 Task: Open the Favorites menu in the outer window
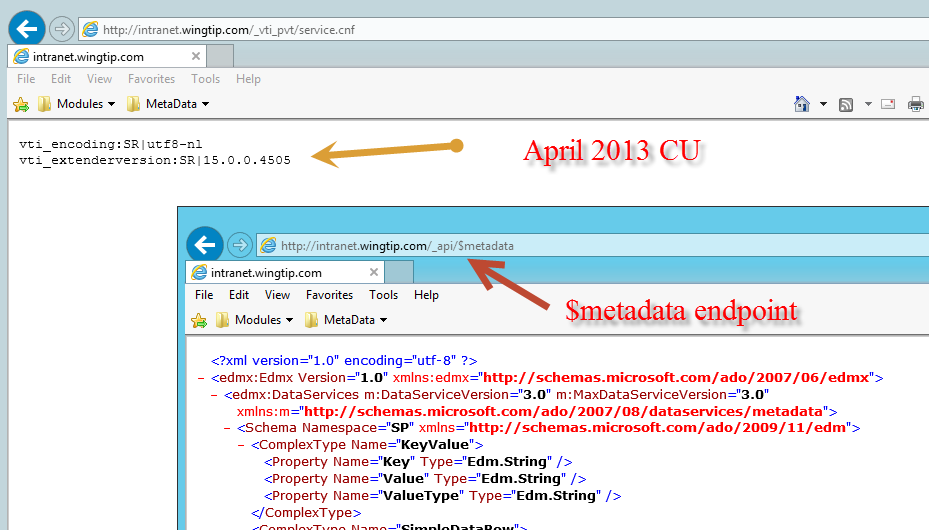tap(152, 79)
